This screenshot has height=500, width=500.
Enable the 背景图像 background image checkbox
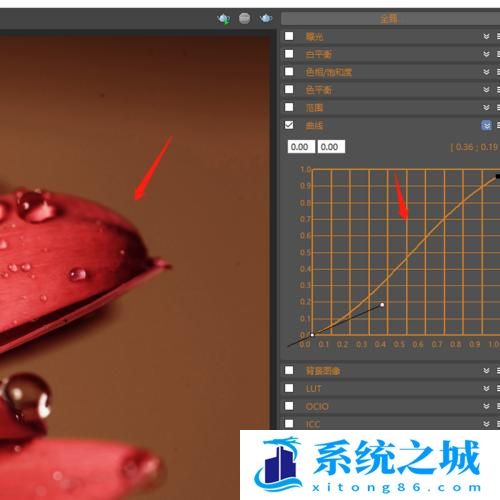click(289, 370)
